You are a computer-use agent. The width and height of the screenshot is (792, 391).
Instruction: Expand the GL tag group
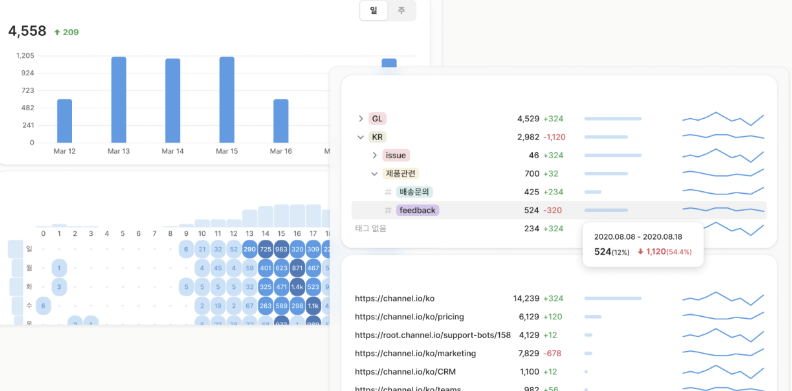361,119
